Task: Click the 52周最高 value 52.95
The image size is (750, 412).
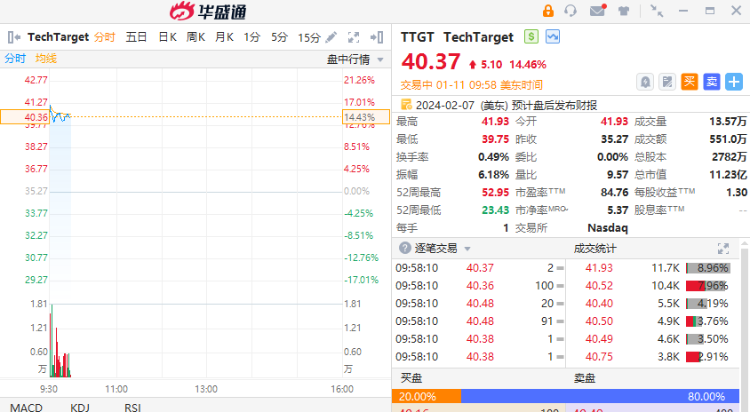Action: [495, 192]
